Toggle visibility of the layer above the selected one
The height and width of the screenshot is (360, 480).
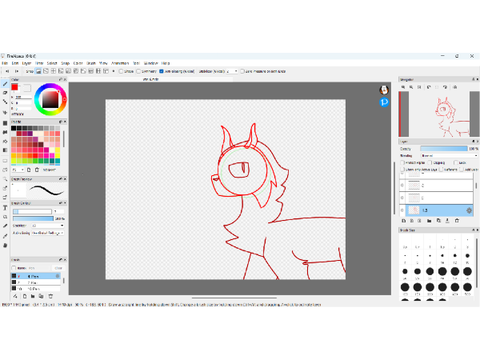[402, 198]
